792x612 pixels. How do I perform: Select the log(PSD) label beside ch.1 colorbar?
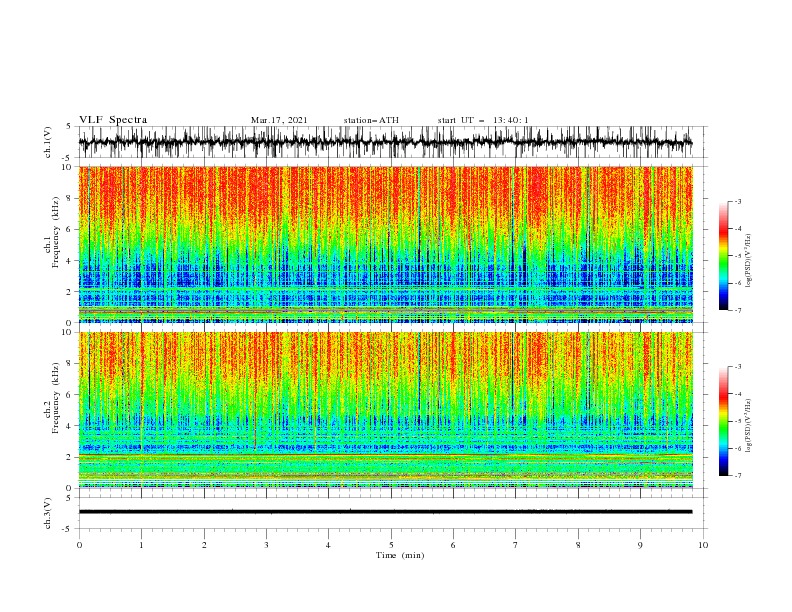tap(749, 261)
